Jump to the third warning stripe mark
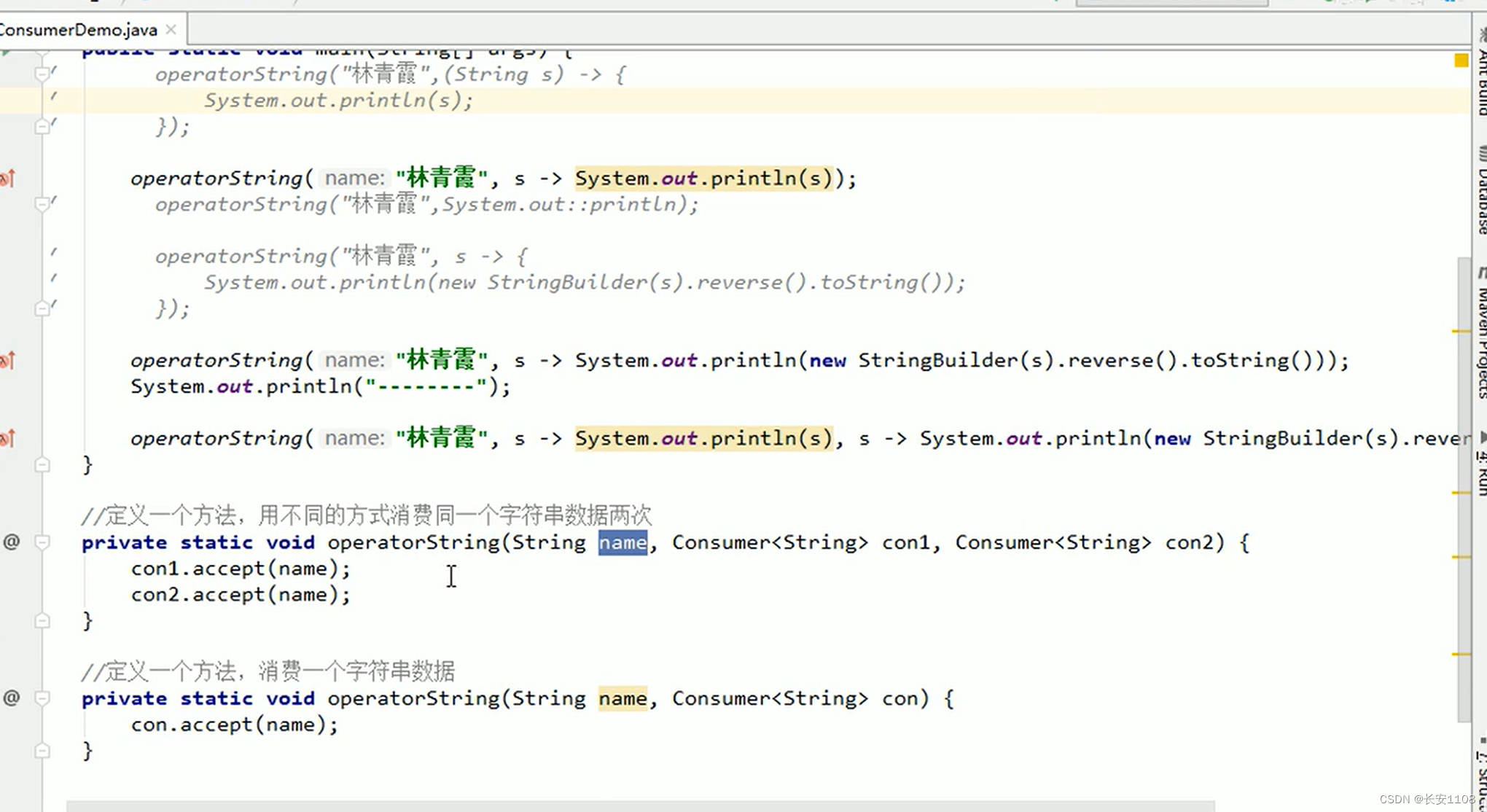 (1461, 557)
